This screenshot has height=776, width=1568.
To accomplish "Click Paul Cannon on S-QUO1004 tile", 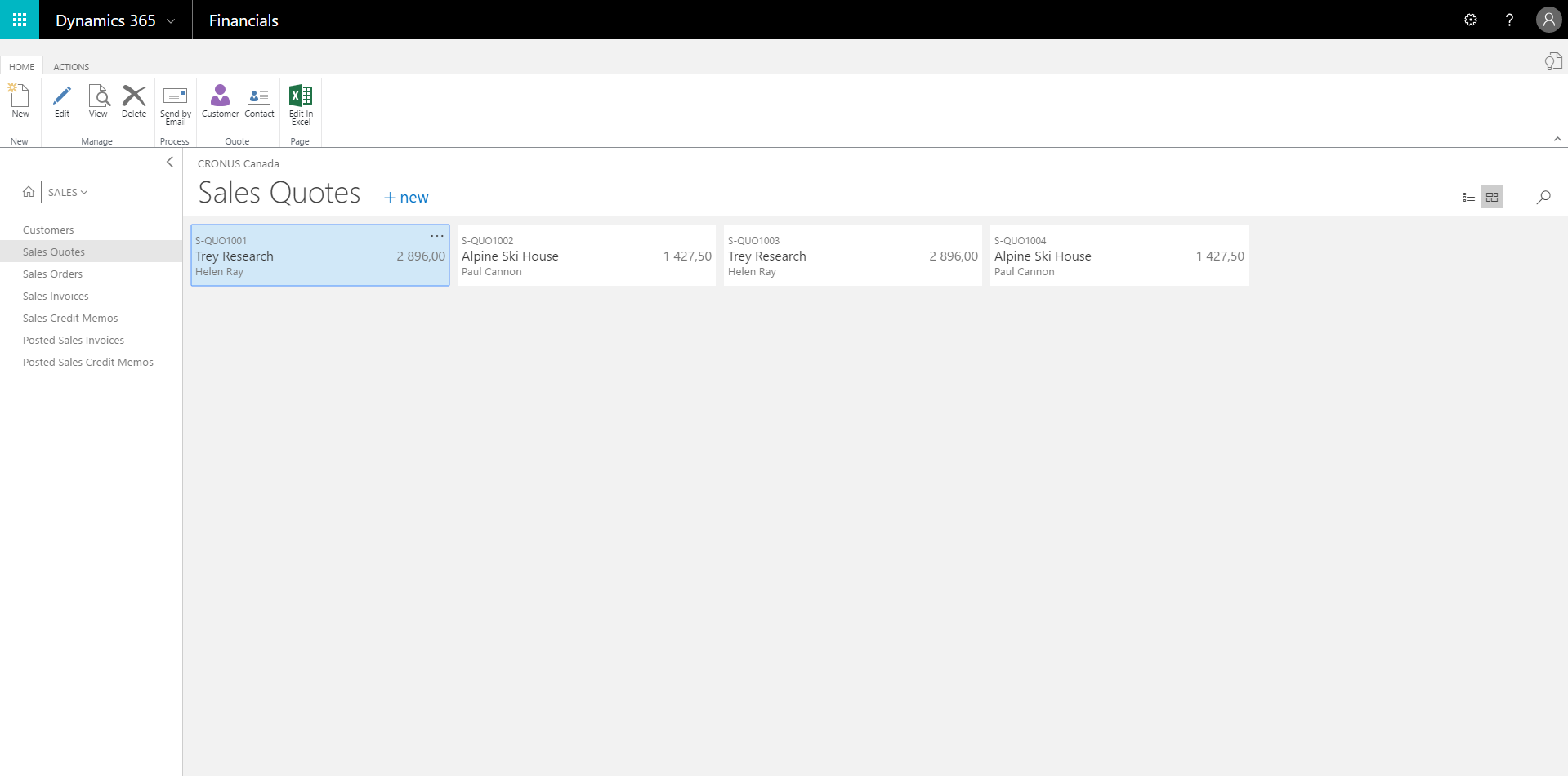I will click(x=1024, y=272).
